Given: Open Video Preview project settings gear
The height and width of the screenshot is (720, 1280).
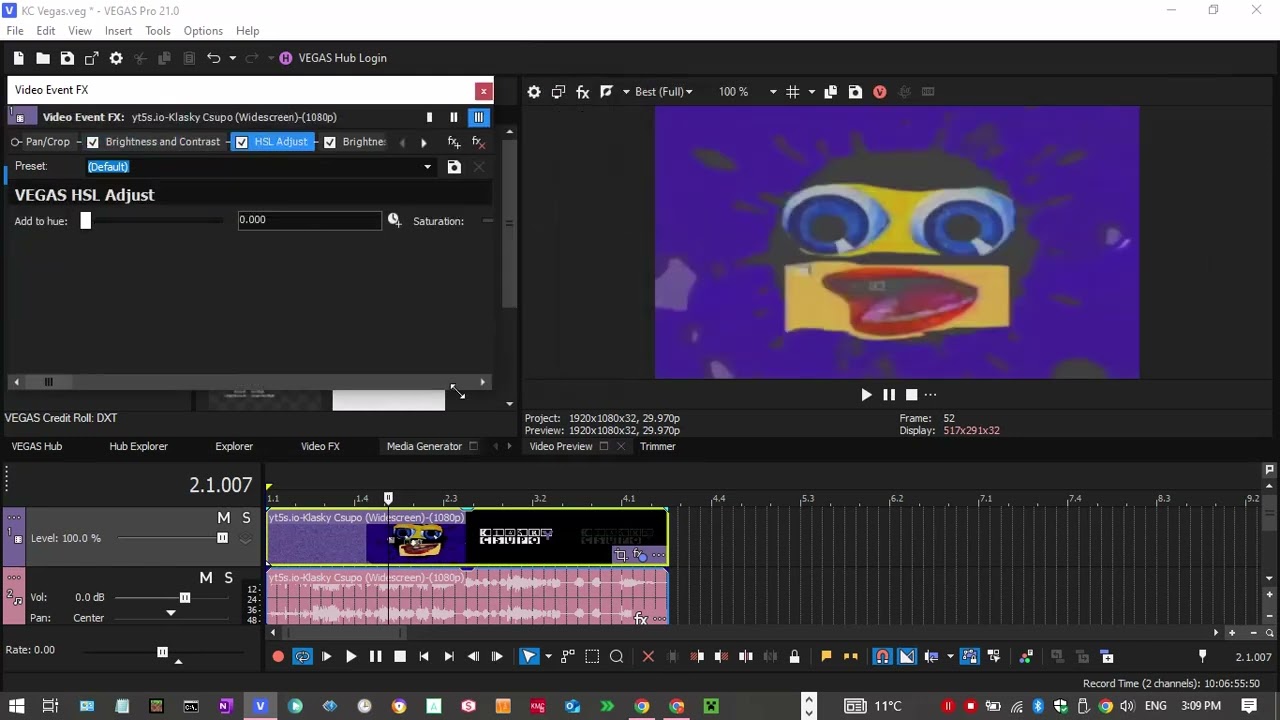Looking at the screenshot, I should [534, 92].
